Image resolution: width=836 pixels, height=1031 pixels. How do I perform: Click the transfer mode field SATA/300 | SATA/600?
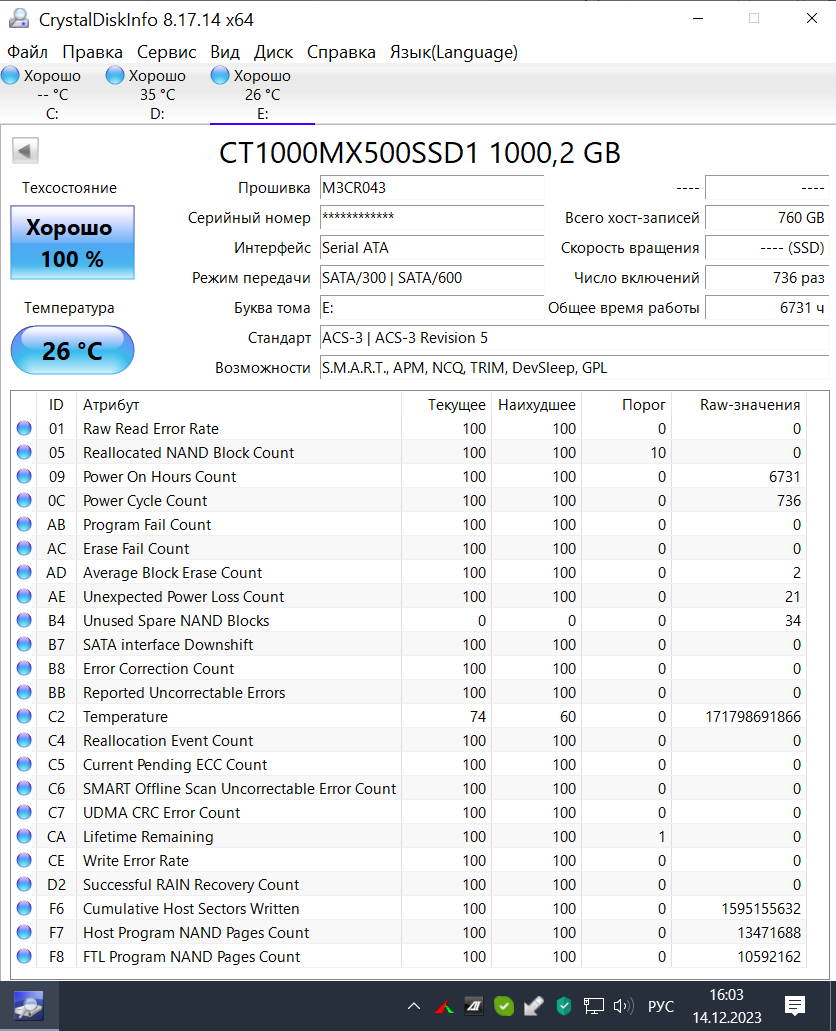click(x=432, y=277)
